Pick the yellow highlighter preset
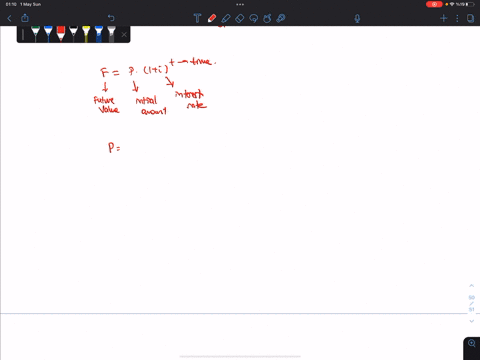 pyautogui.click(x=86, y=34)
